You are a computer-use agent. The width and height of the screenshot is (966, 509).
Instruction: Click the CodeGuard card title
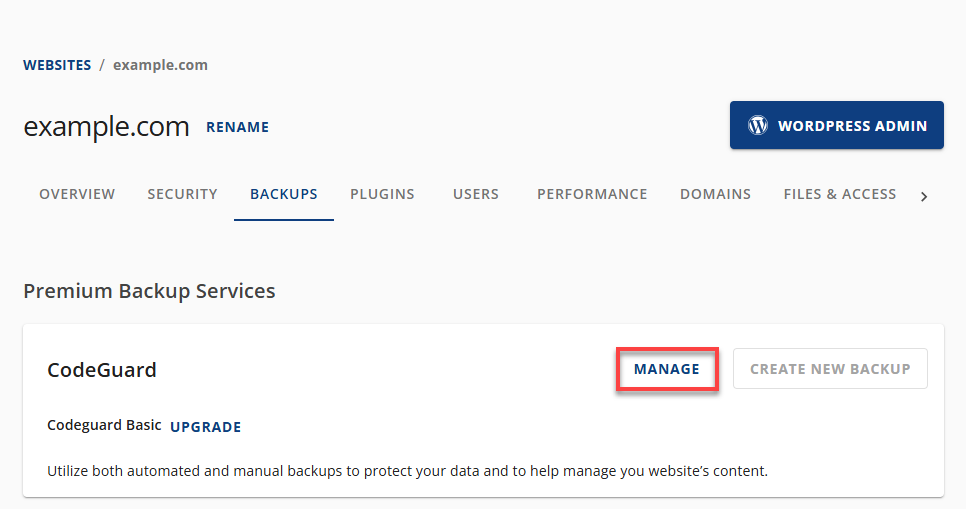tap(102, 370)
